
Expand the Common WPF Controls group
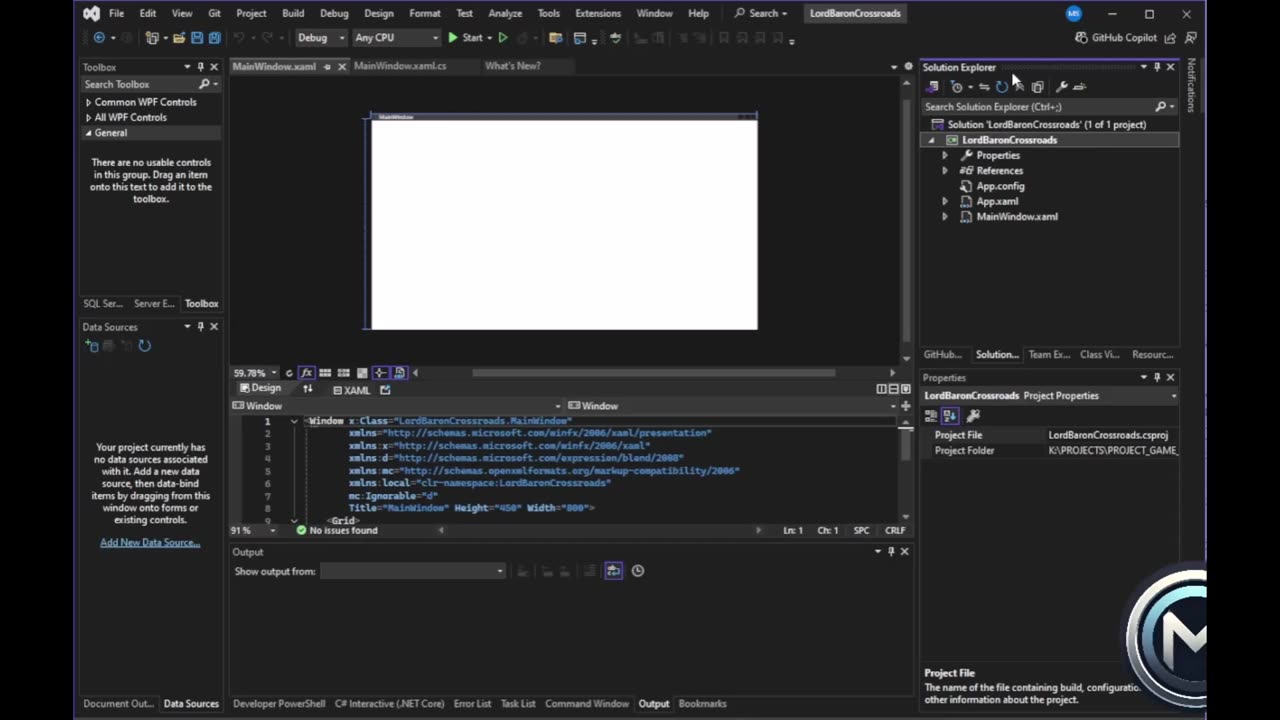point(88,102)
